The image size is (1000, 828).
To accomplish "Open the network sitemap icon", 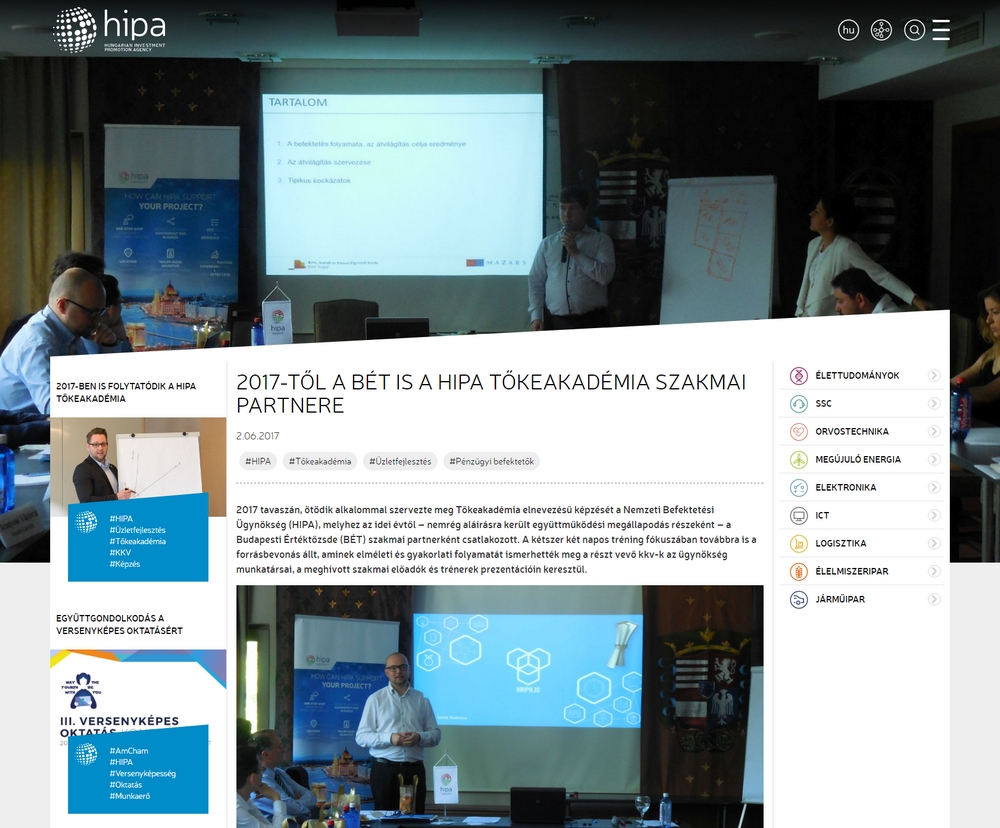I will coord(881,30).
